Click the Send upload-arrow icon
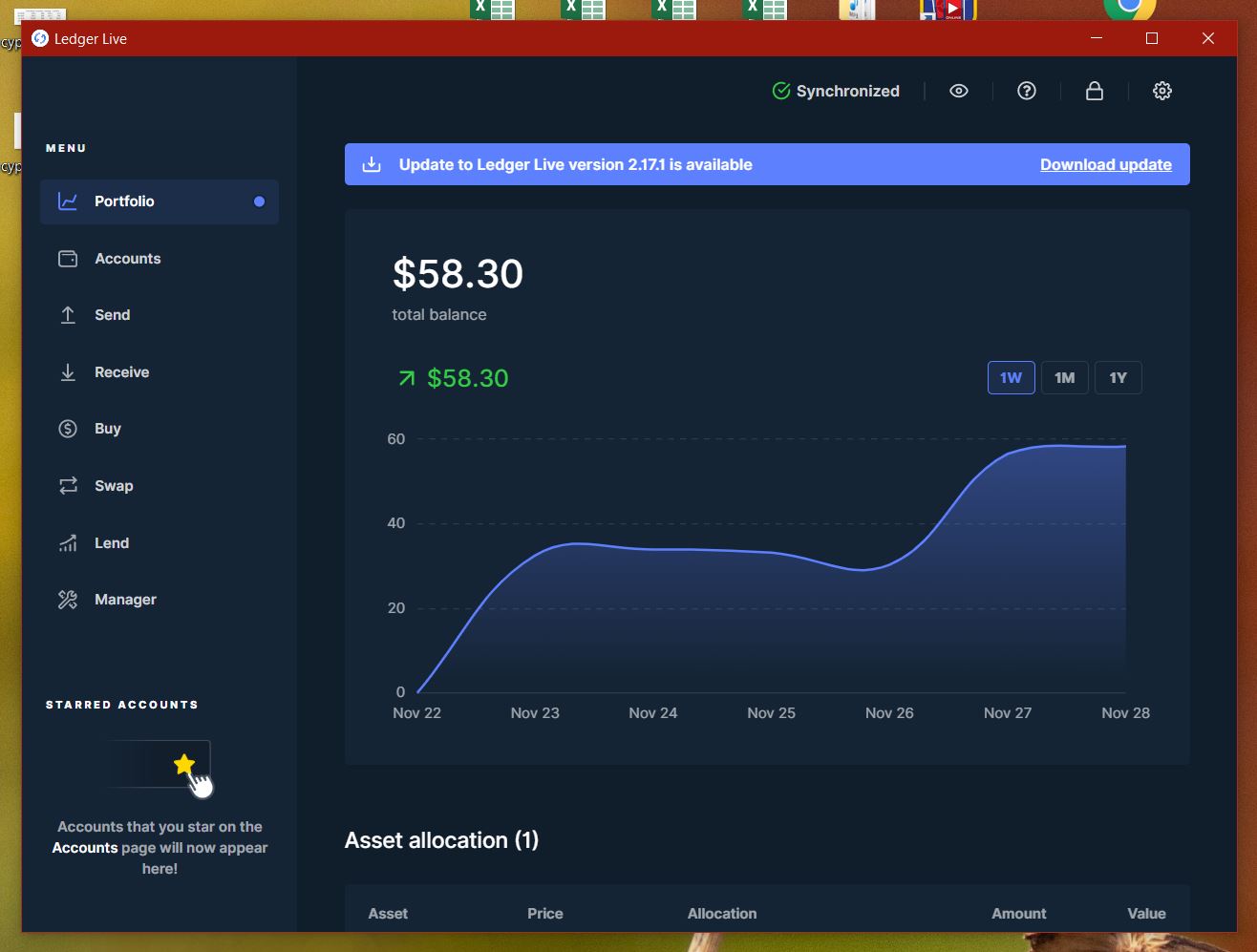This screenshot has height=952, width=1257. pos(68,315)
